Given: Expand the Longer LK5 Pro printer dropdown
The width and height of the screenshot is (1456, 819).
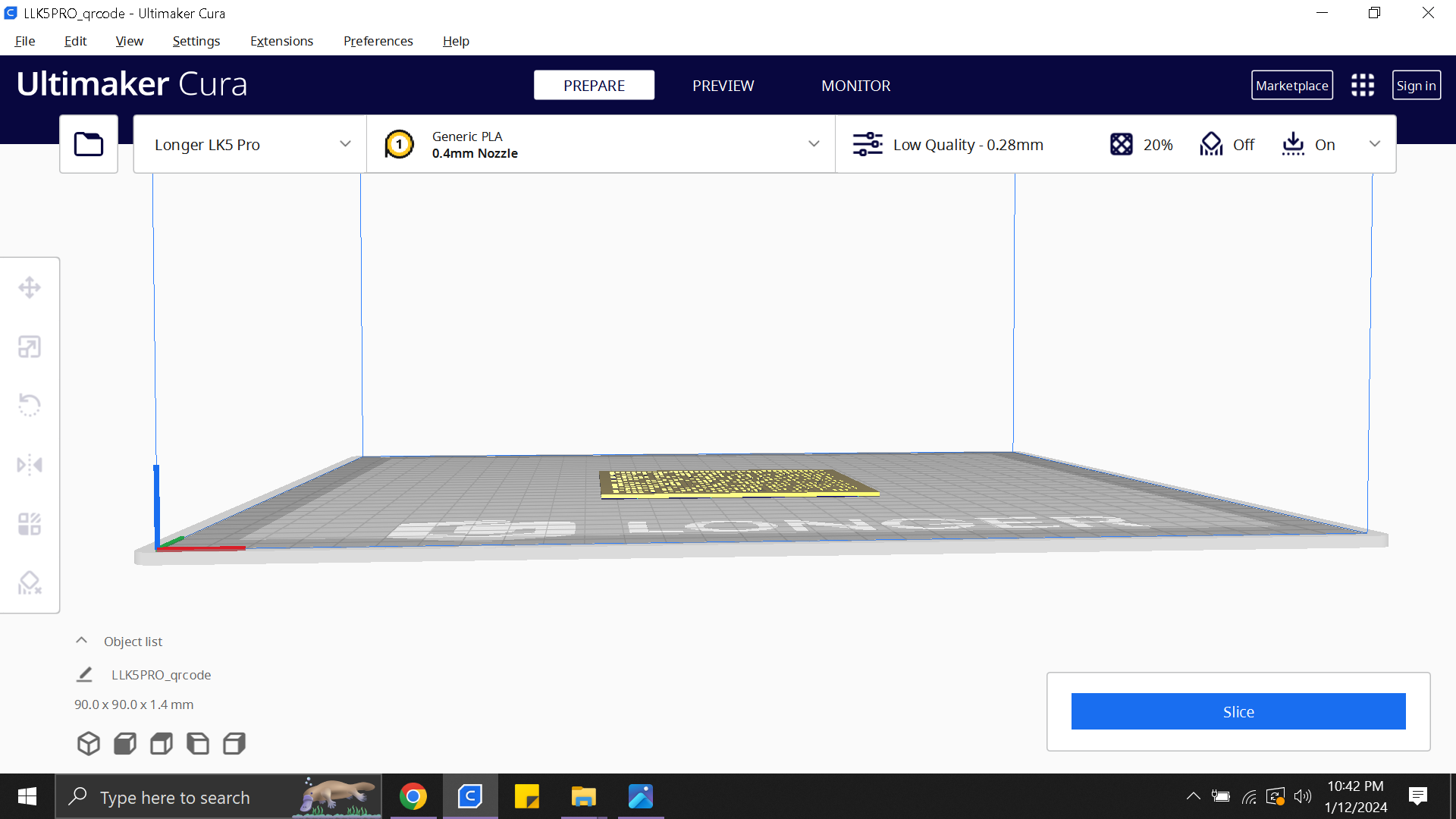Looking at the screenshot, I should [250, 144].
